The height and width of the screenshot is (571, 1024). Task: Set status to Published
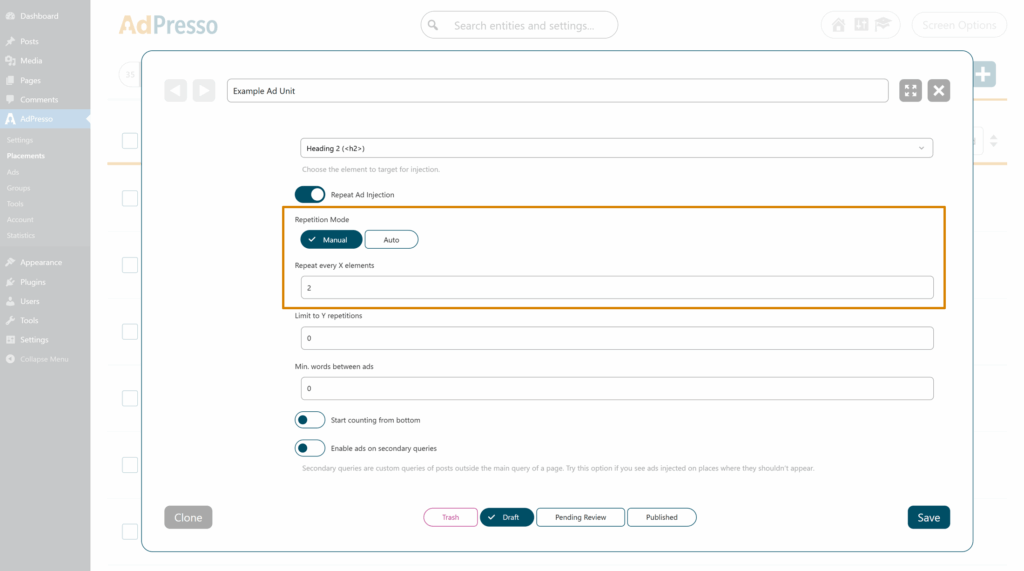pos(661,517)
